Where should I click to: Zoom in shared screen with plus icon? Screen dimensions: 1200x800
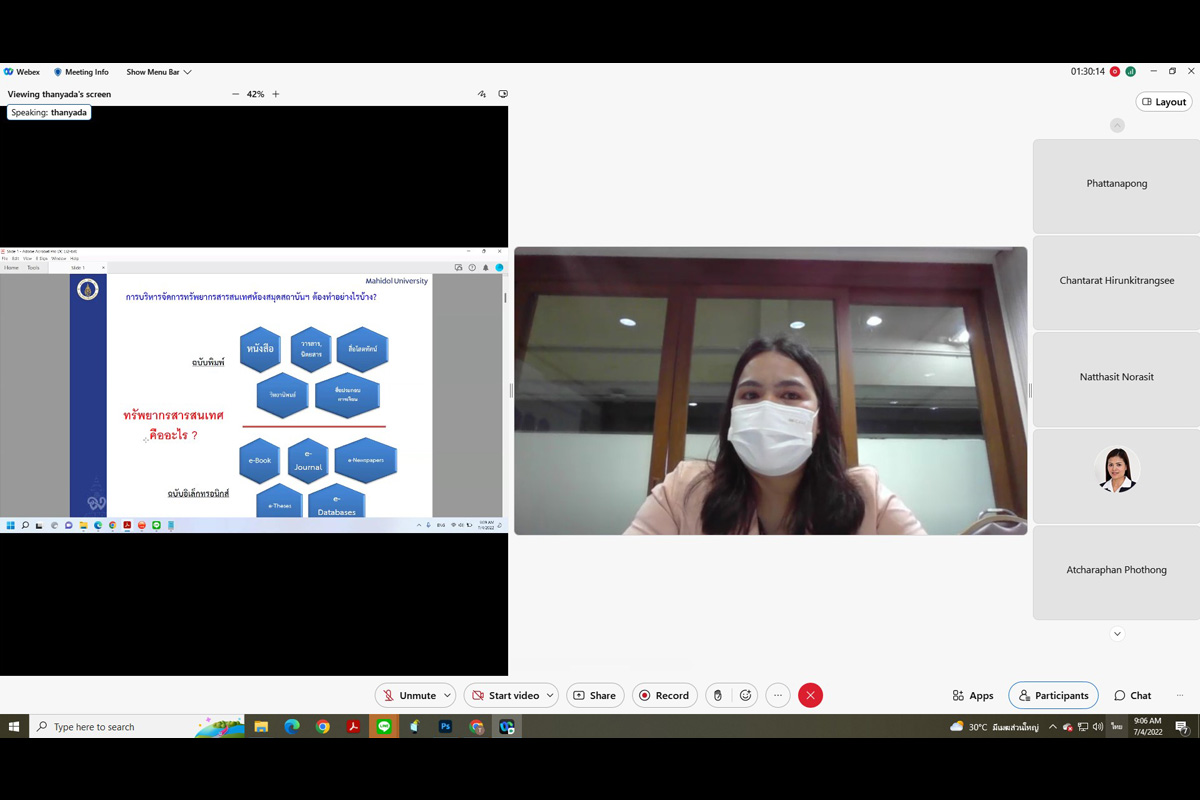276,94
